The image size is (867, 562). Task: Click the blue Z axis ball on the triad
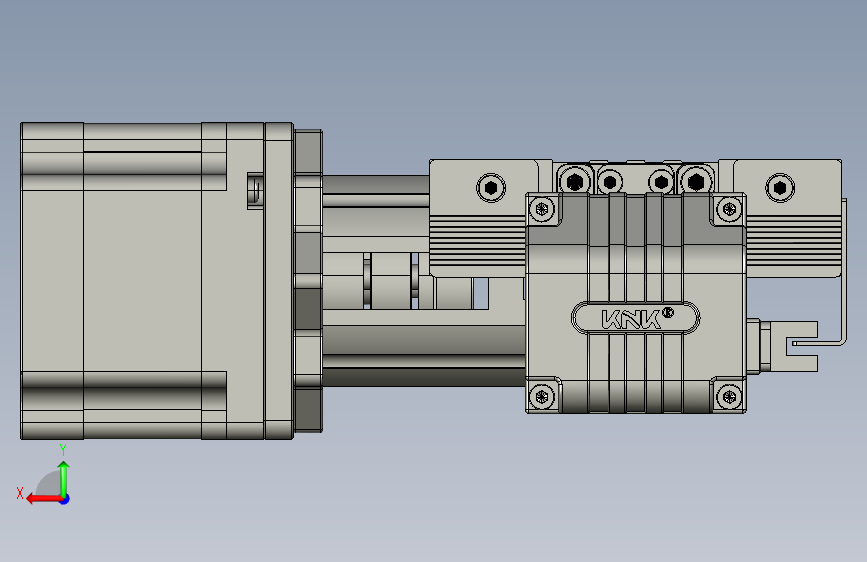65,499
